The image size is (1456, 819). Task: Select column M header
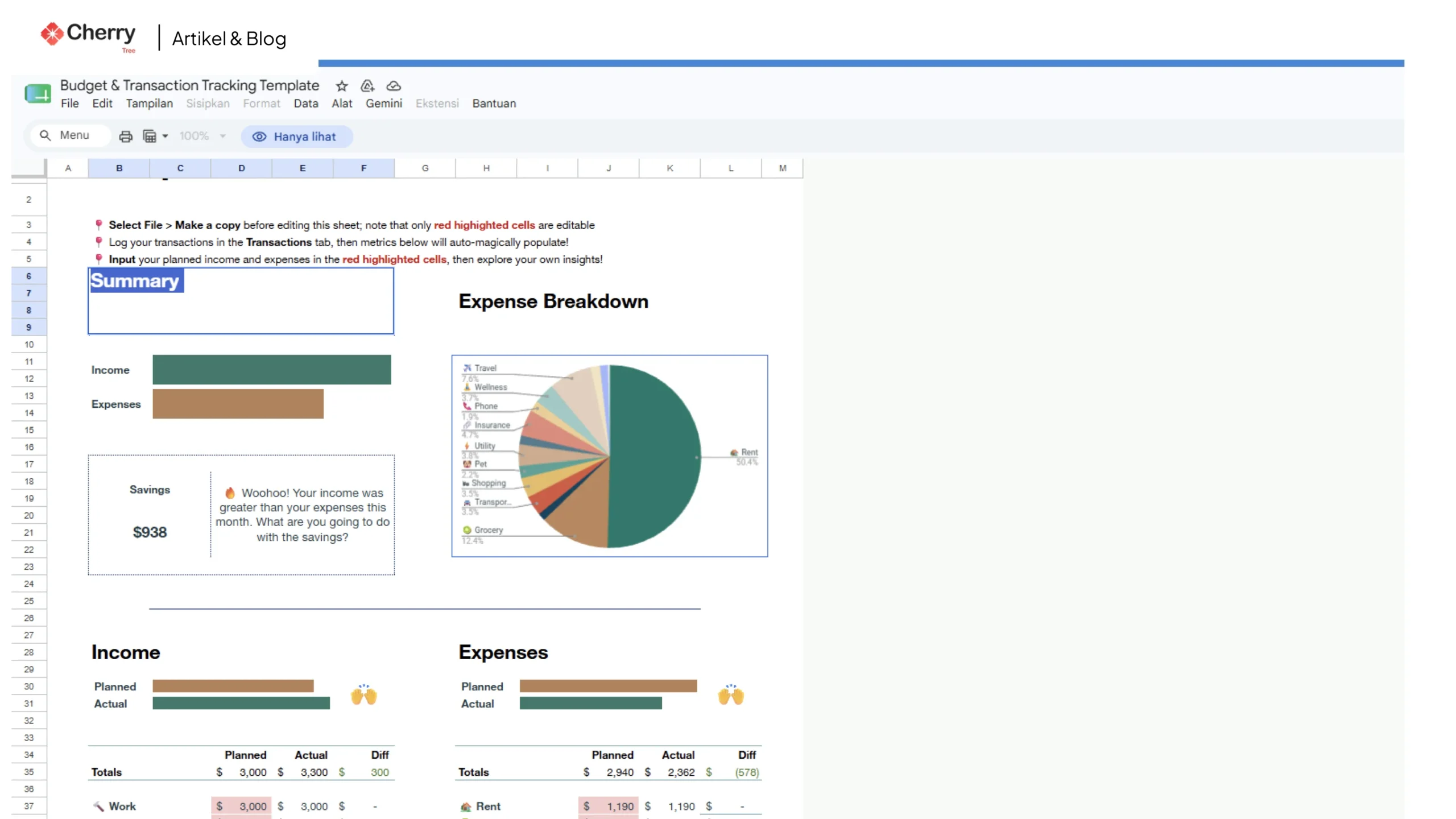[x=783, y=168]
